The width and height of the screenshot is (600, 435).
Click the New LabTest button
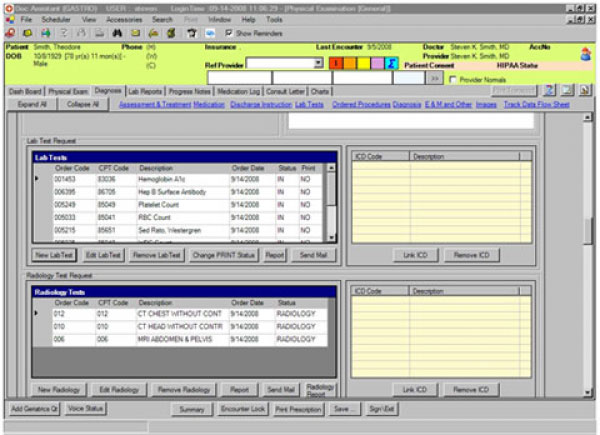pyautogui.click(x=55, y=255)
